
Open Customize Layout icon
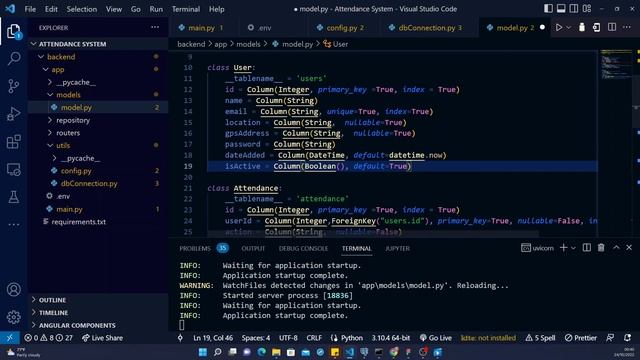point(587,9)
